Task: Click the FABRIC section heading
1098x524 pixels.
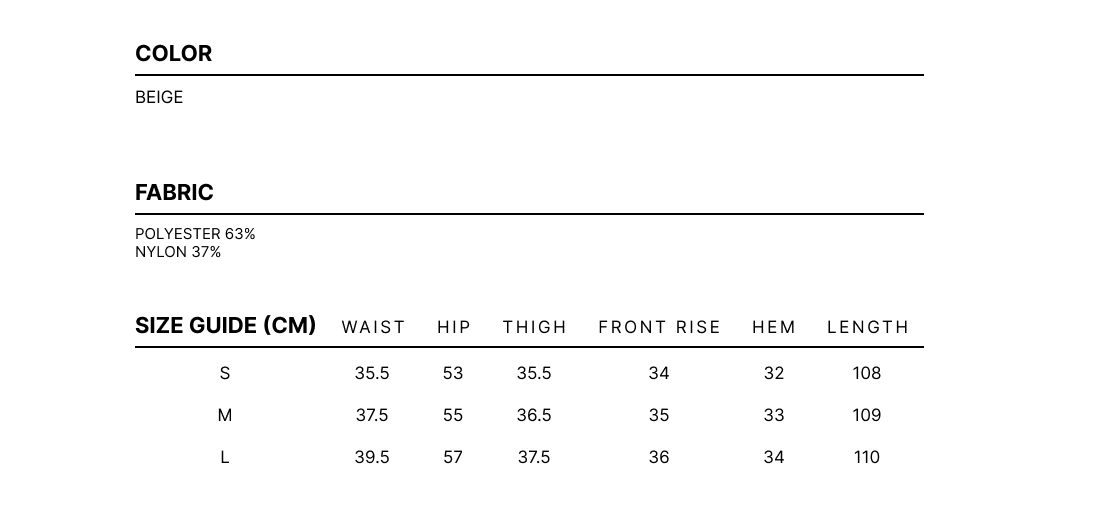Action: pyautogui.click(x=174, y=192)
